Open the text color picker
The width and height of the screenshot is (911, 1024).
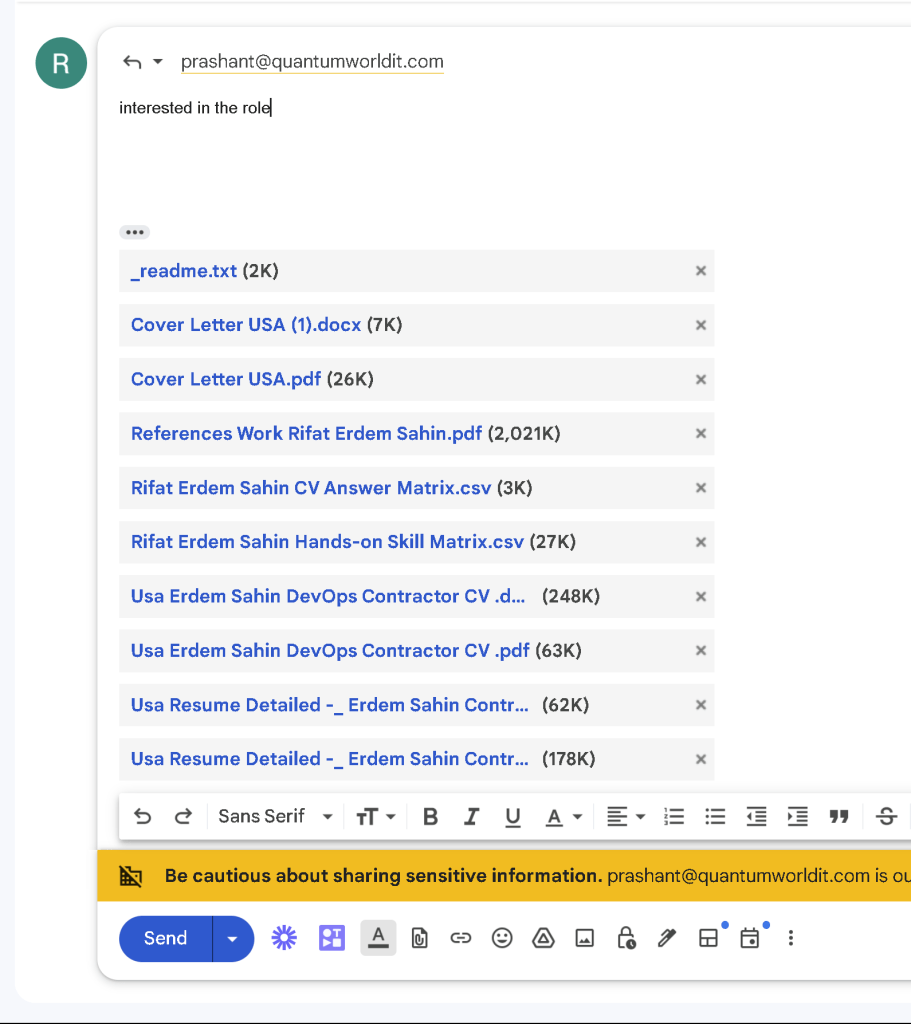564,816
